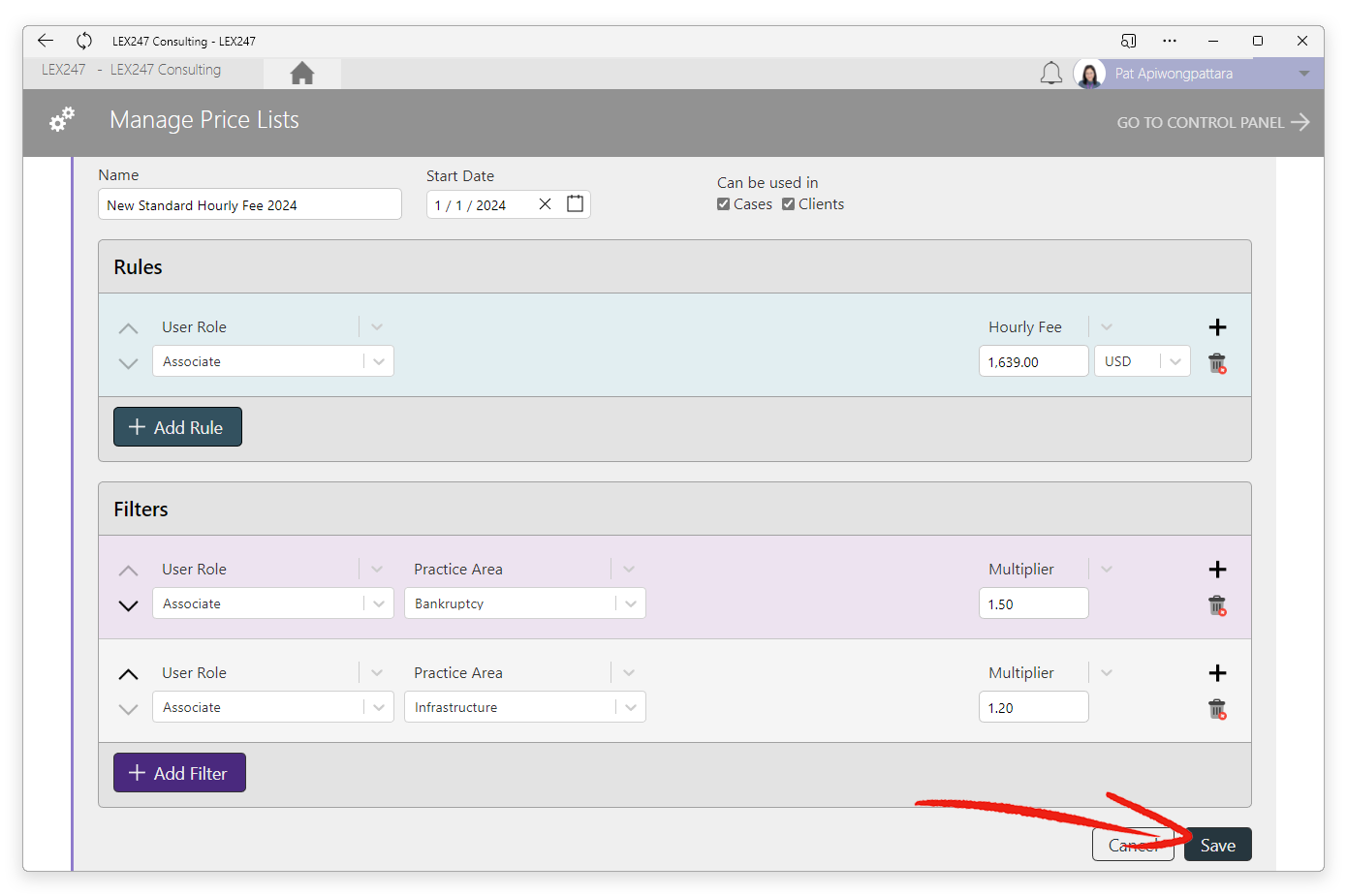Open Bankruptcy filter's Associate role dropdown
The image size is (1347, 896).
[379, 603]
